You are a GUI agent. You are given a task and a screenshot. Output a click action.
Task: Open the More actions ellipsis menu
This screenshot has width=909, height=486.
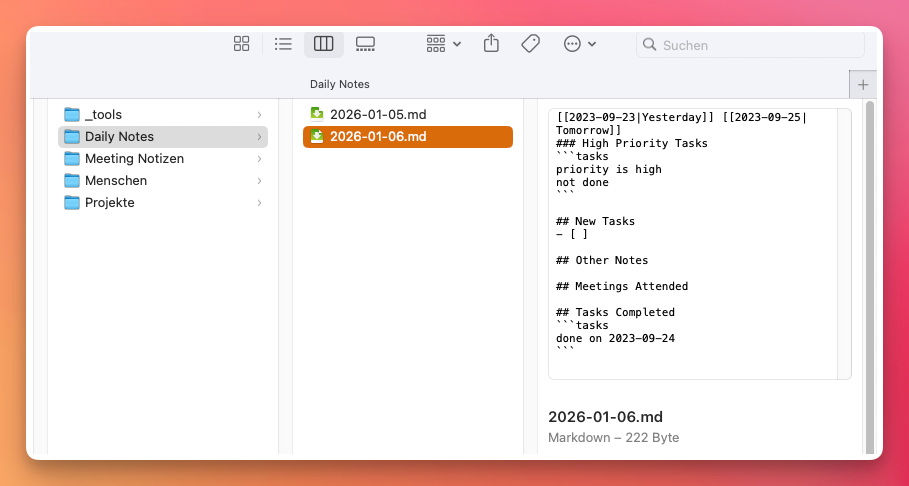pyautogui.click(x=580, y=44)
